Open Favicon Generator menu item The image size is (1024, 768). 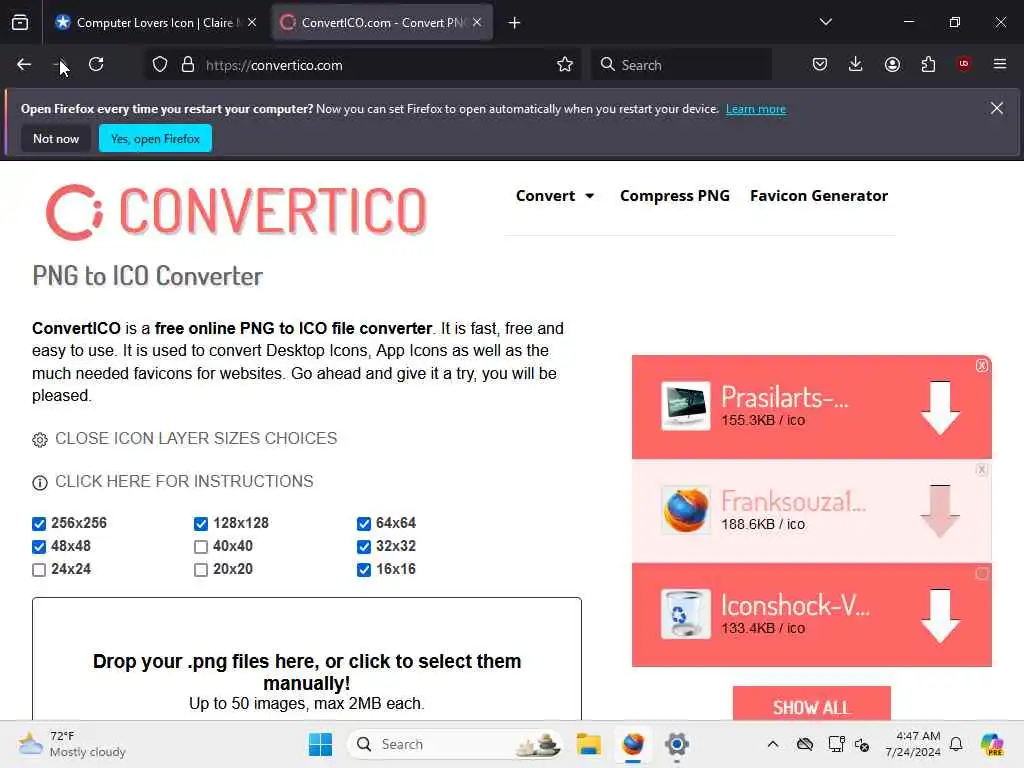point(819,196)
